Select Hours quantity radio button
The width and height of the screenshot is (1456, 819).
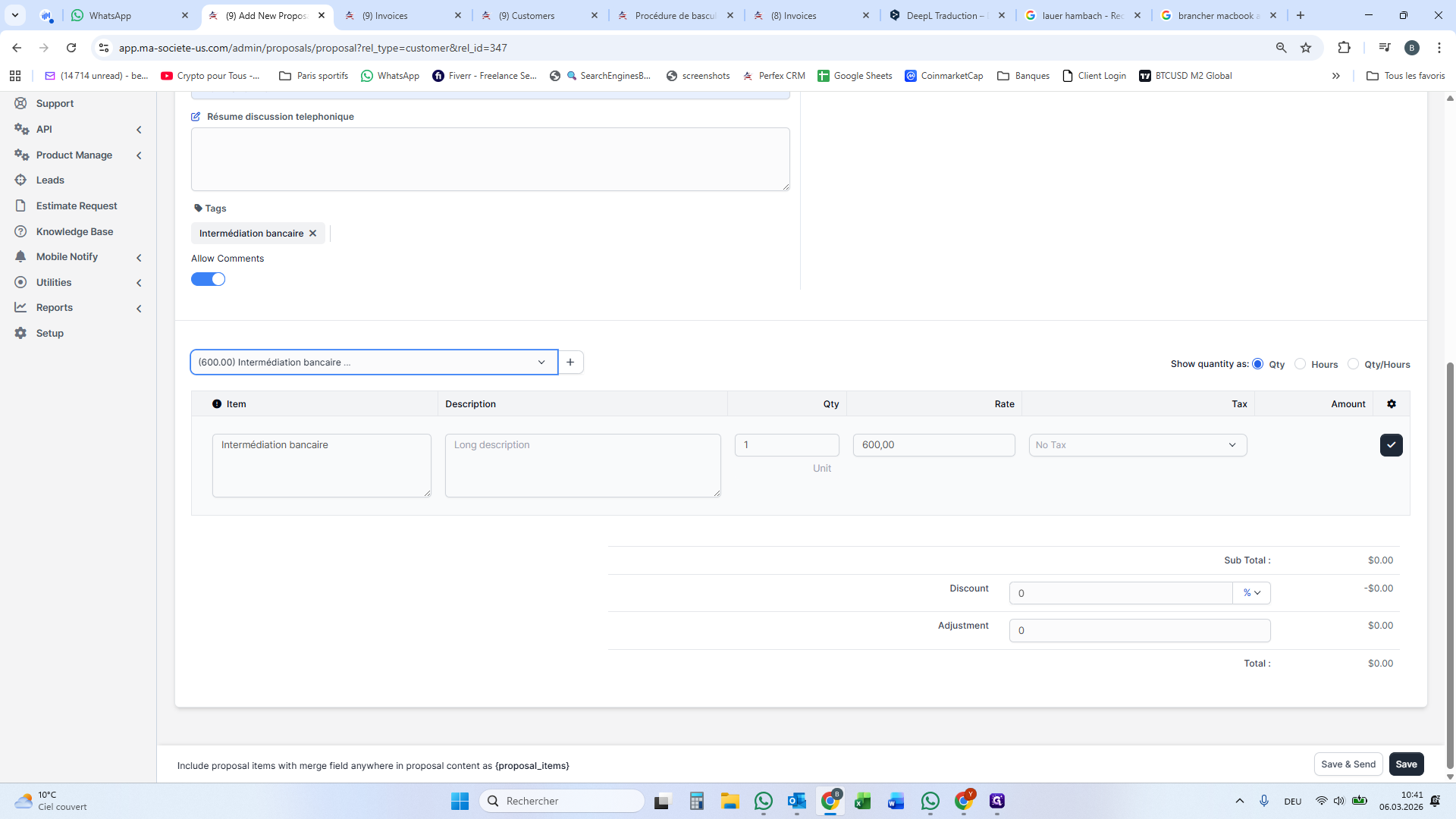coord(1300,364)
